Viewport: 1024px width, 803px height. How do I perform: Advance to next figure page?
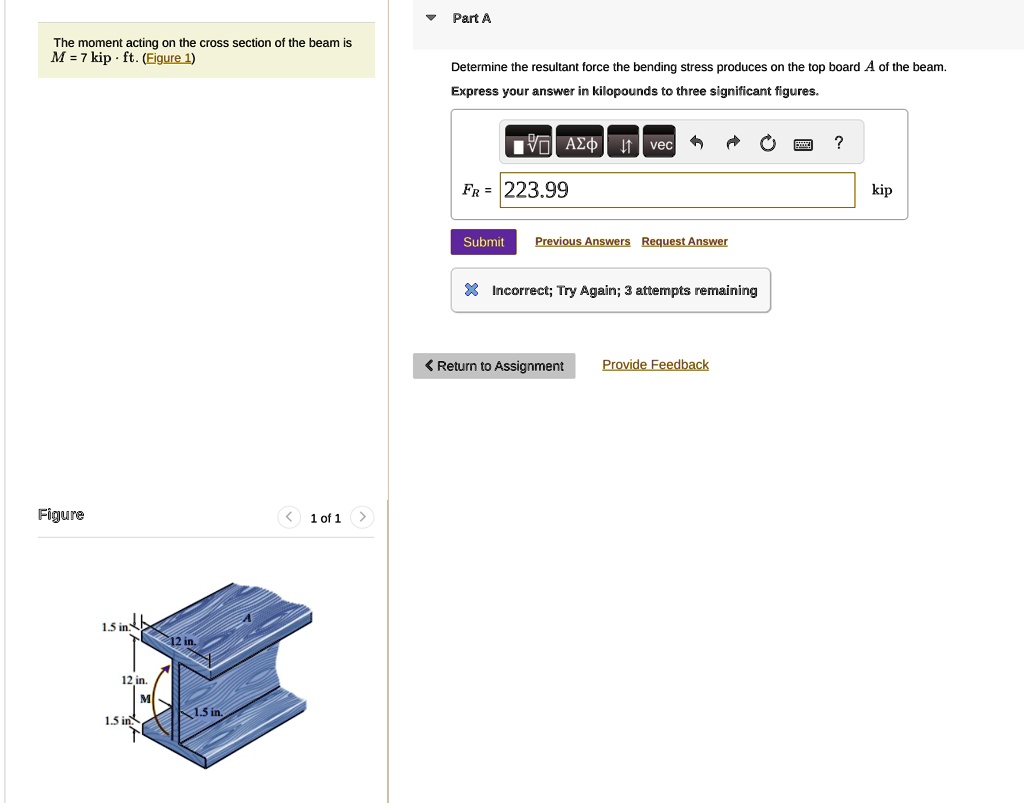coord(361,517)
